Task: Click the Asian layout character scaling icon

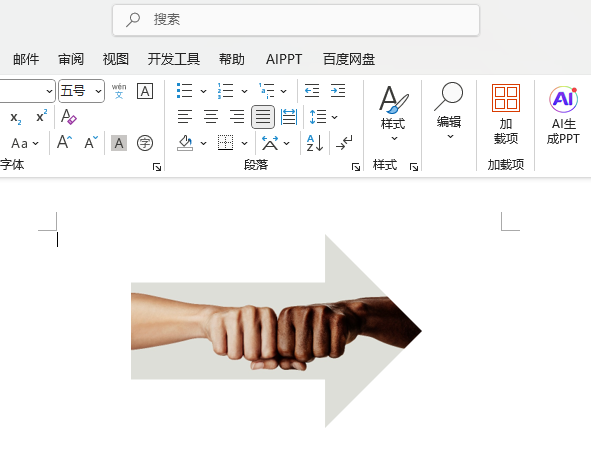Action: 270,143
